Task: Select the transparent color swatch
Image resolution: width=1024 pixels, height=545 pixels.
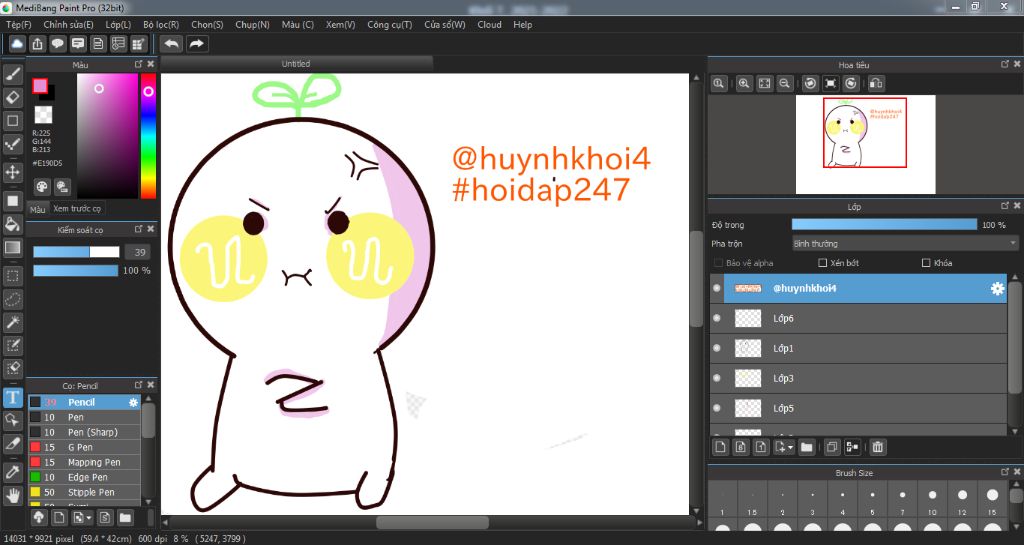Action: coord(43,115)
